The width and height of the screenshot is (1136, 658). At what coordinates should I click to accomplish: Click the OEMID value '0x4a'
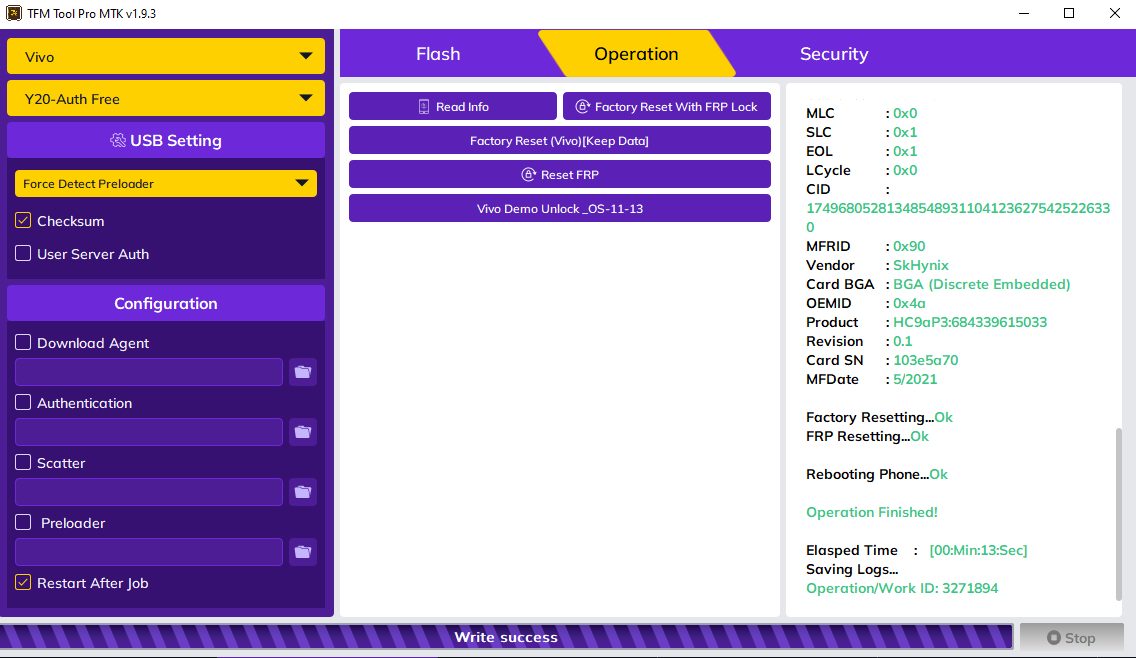[x=909, y=303]
